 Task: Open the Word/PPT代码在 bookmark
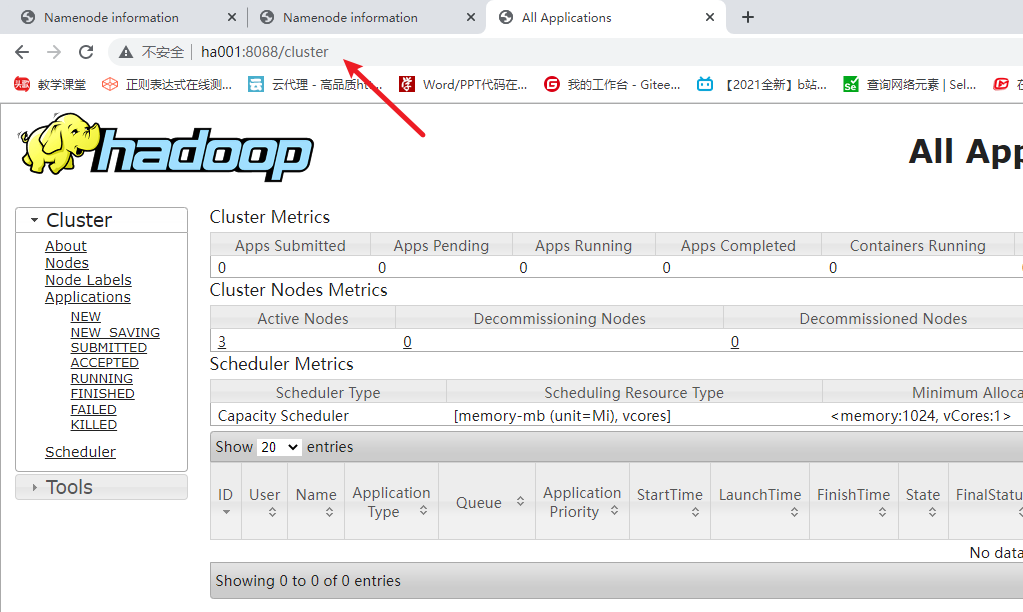(463, 84)
